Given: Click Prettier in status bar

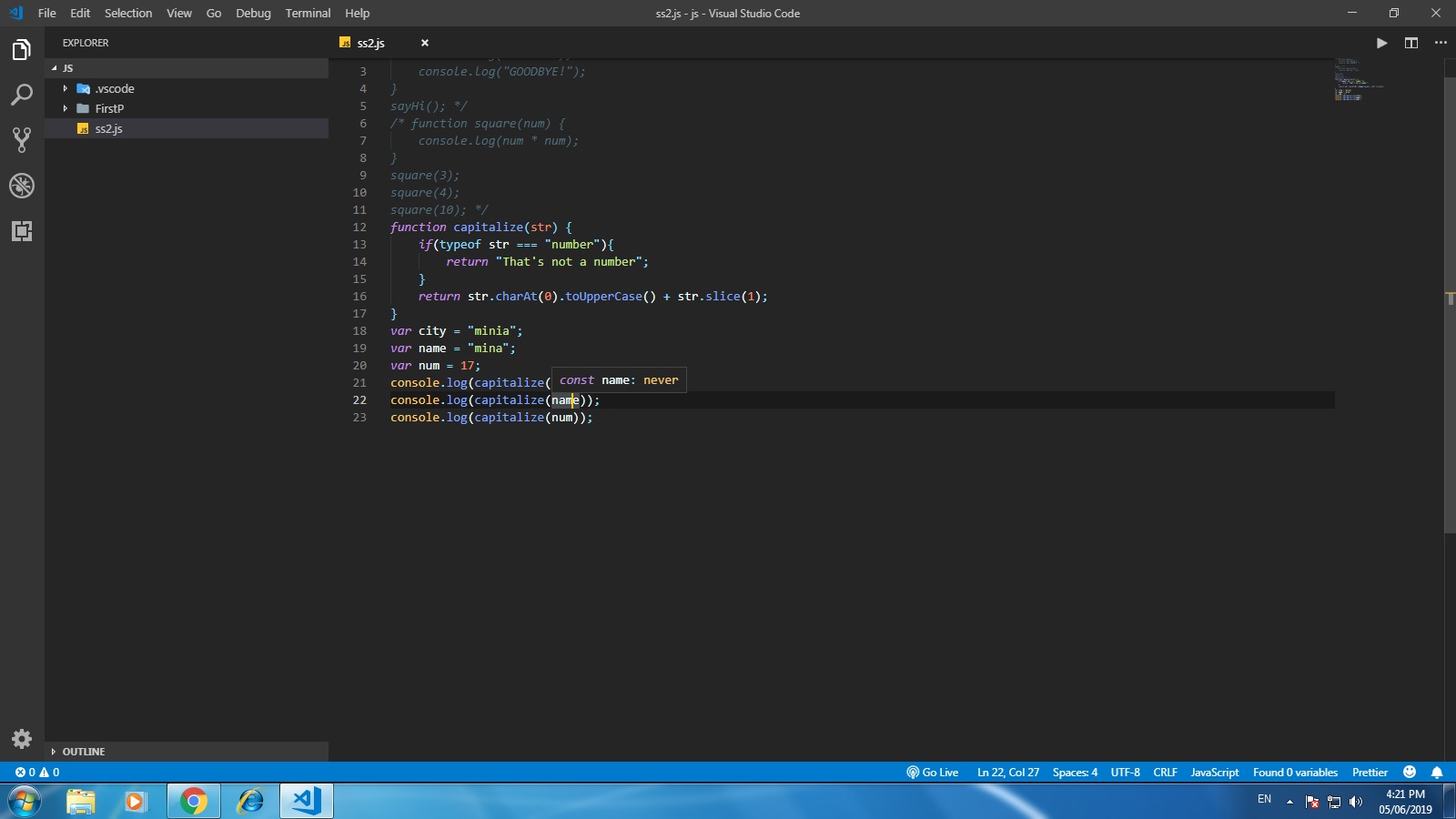Looking at the screenshot, I should point(1370,773).
